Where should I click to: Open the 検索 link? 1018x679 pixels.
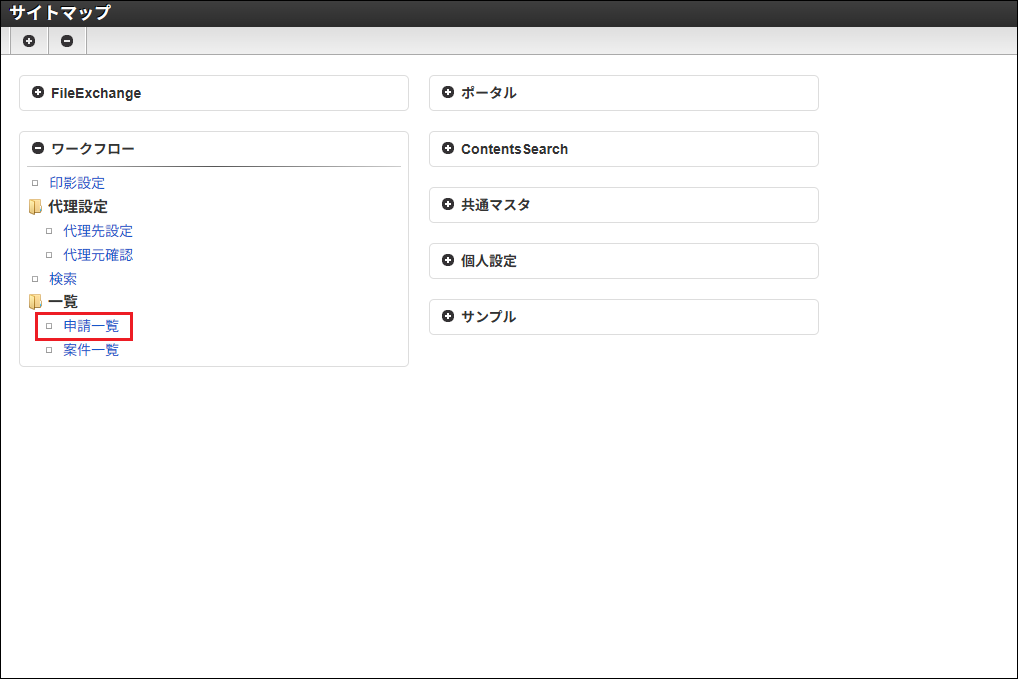click(63, 279)
